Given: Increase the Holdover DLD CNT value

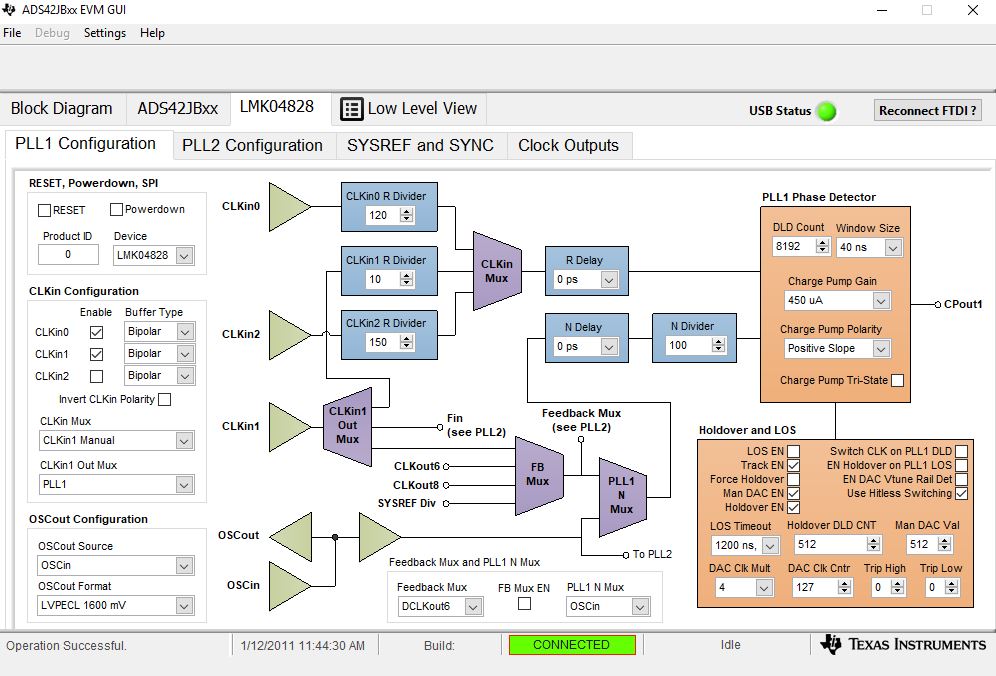Looking at the screenshot, I should (873, 541).
